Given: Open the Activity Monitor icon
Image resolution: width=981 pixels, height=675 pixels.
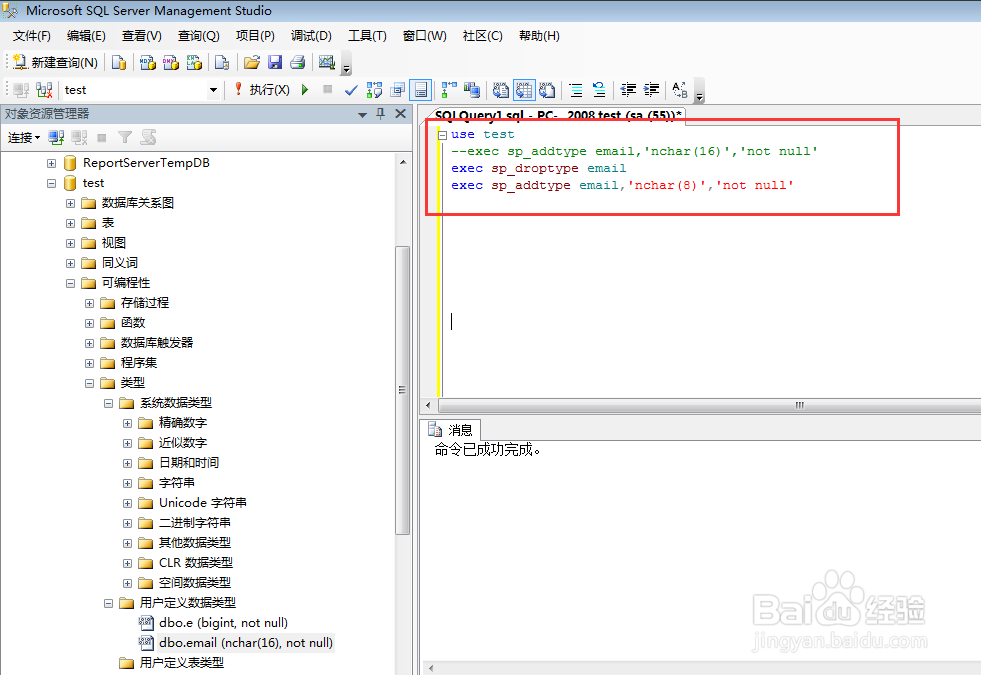Looking at the screenshot, I should 327,62.
